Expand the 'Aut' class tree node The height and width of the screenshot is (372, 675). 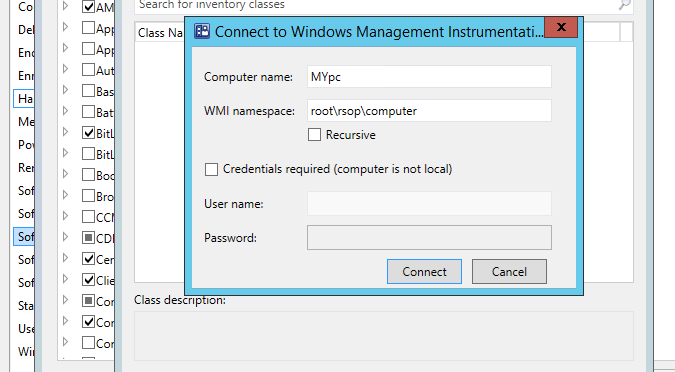pos(65,68)
